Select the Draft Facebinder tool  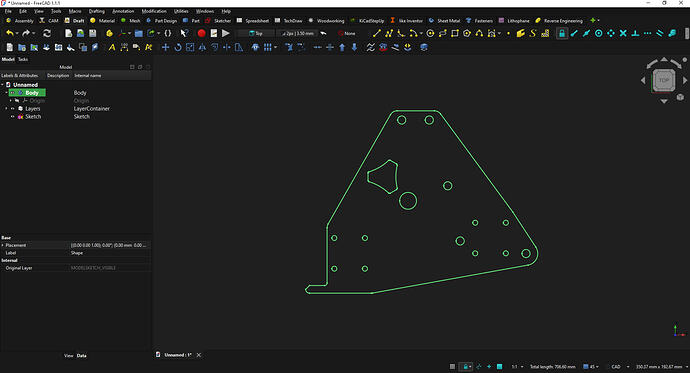(x=521, y=33)
